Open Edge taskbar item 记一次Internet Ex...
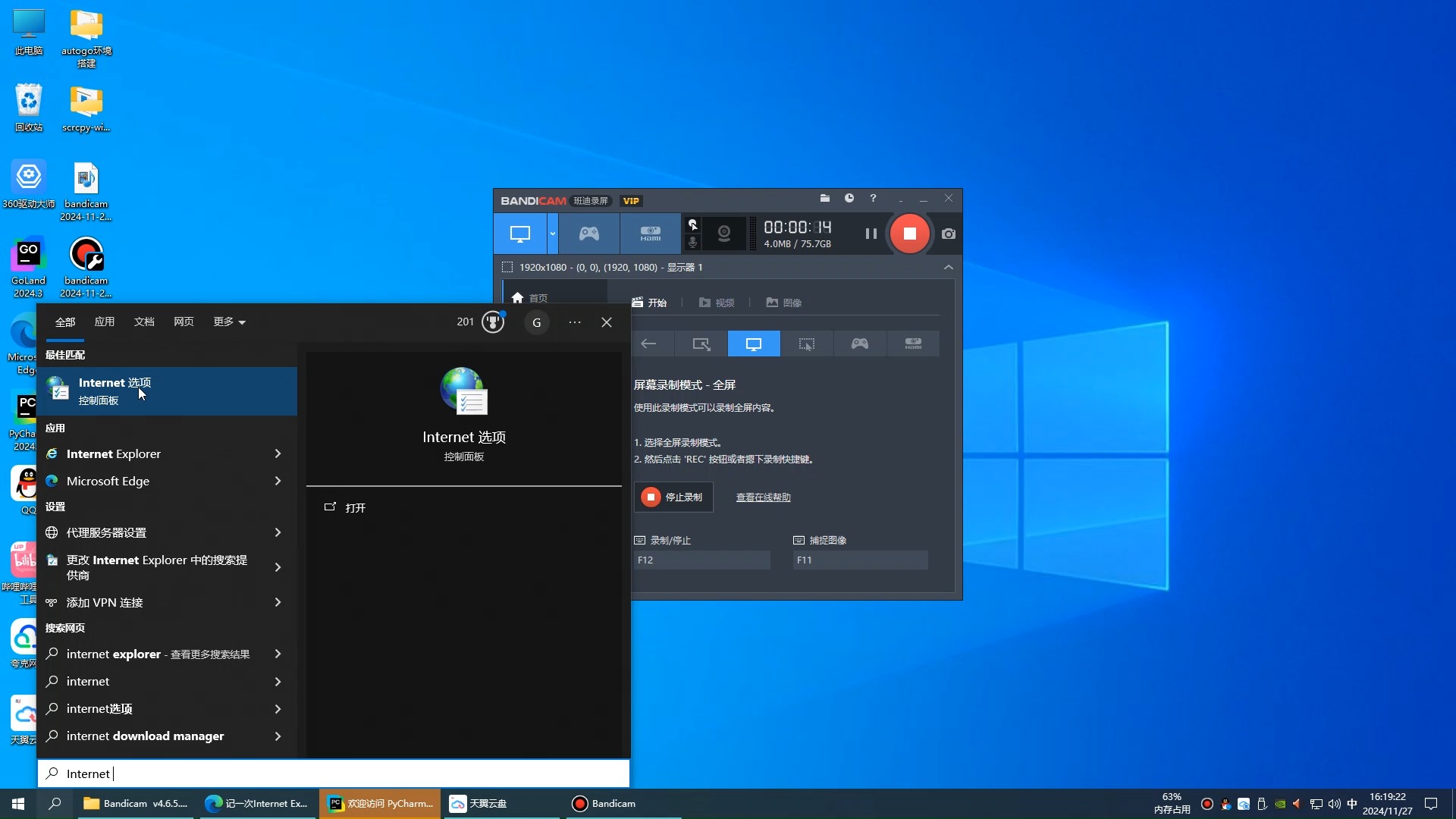This screenshot has width=1456, height=819. click(258, 804)
